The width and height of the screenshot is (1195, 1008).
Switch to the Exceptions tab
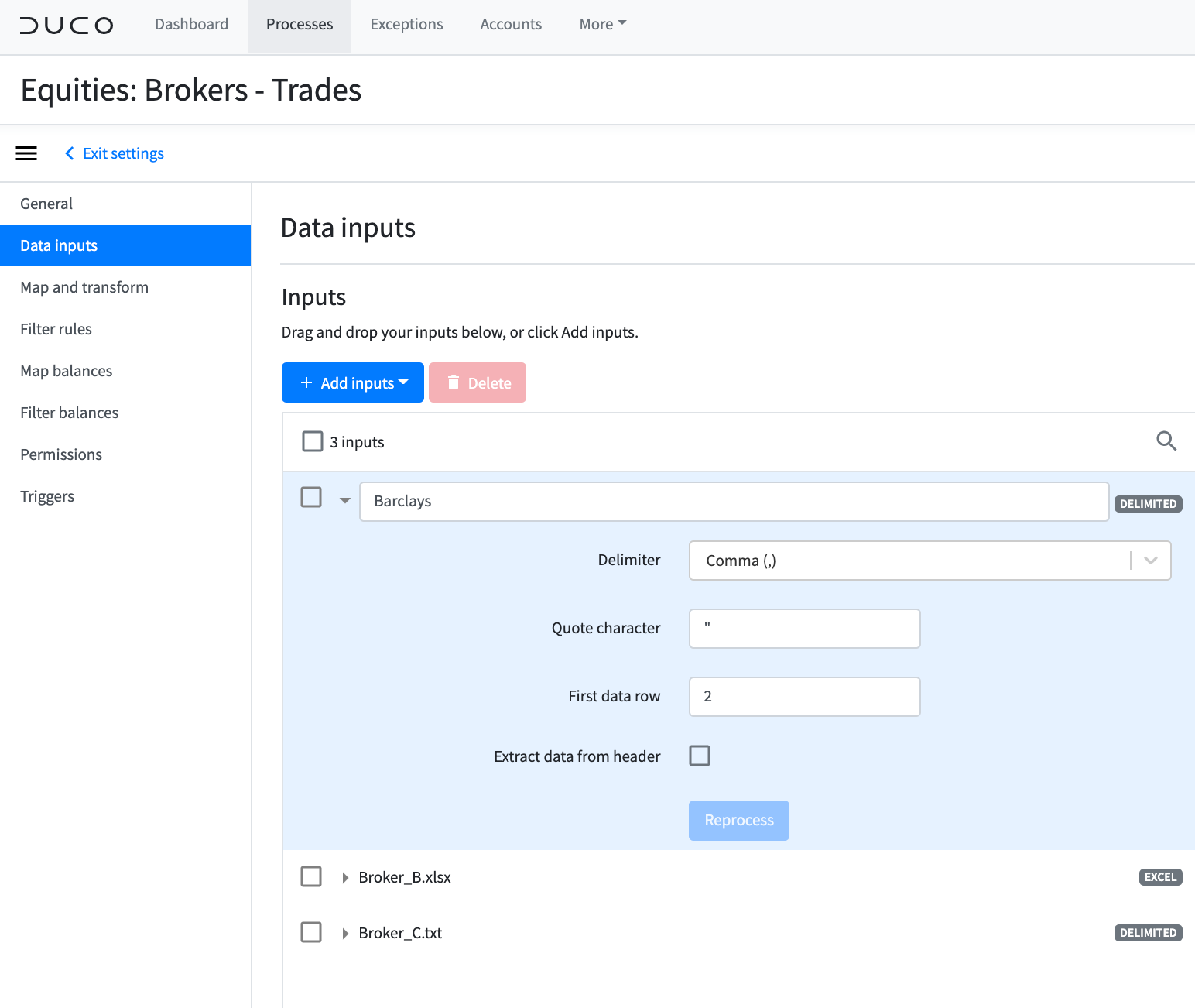(407, 24)
